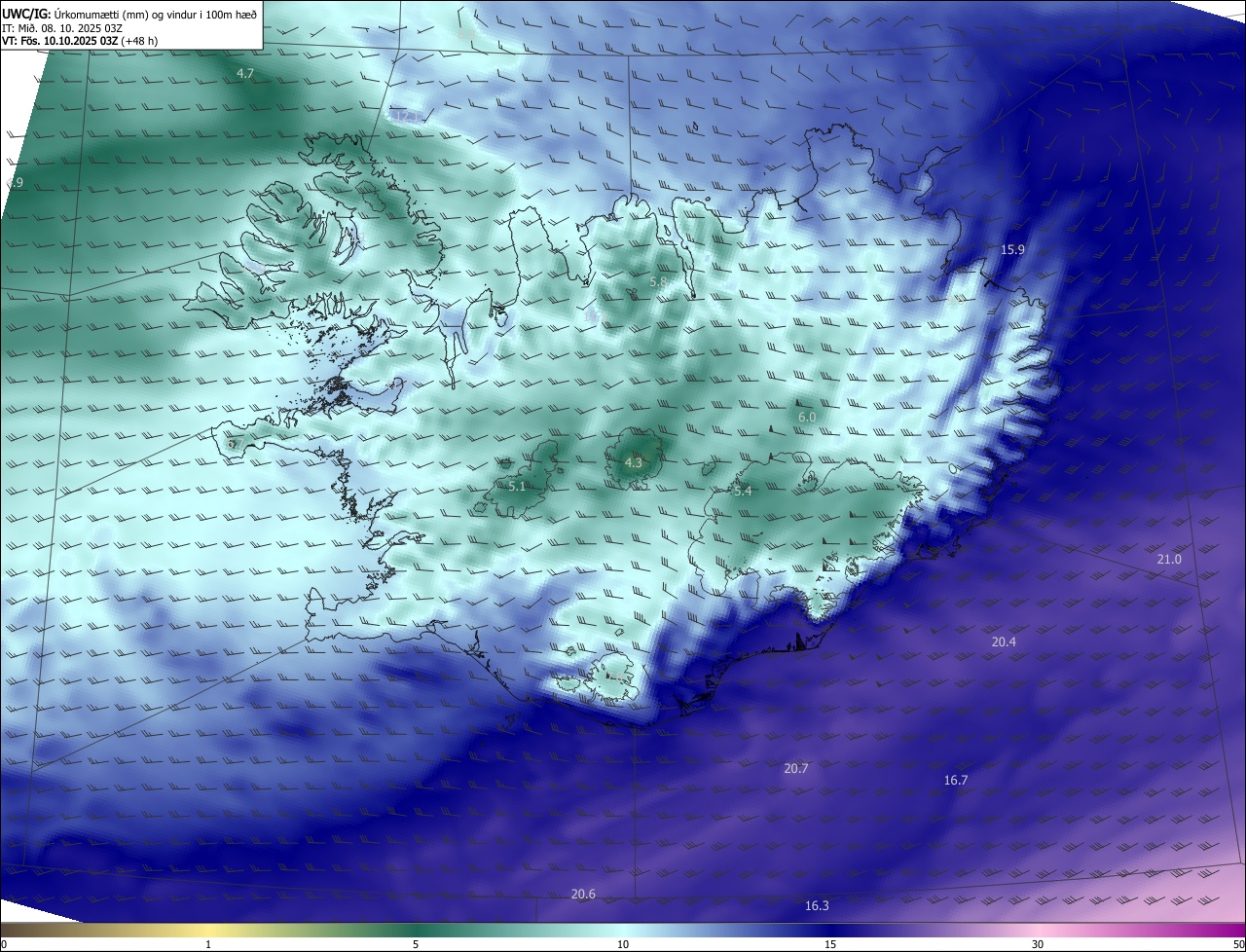Click the map value label 20.7
This screenshot has height=952, width=1246.
[795, 768]
